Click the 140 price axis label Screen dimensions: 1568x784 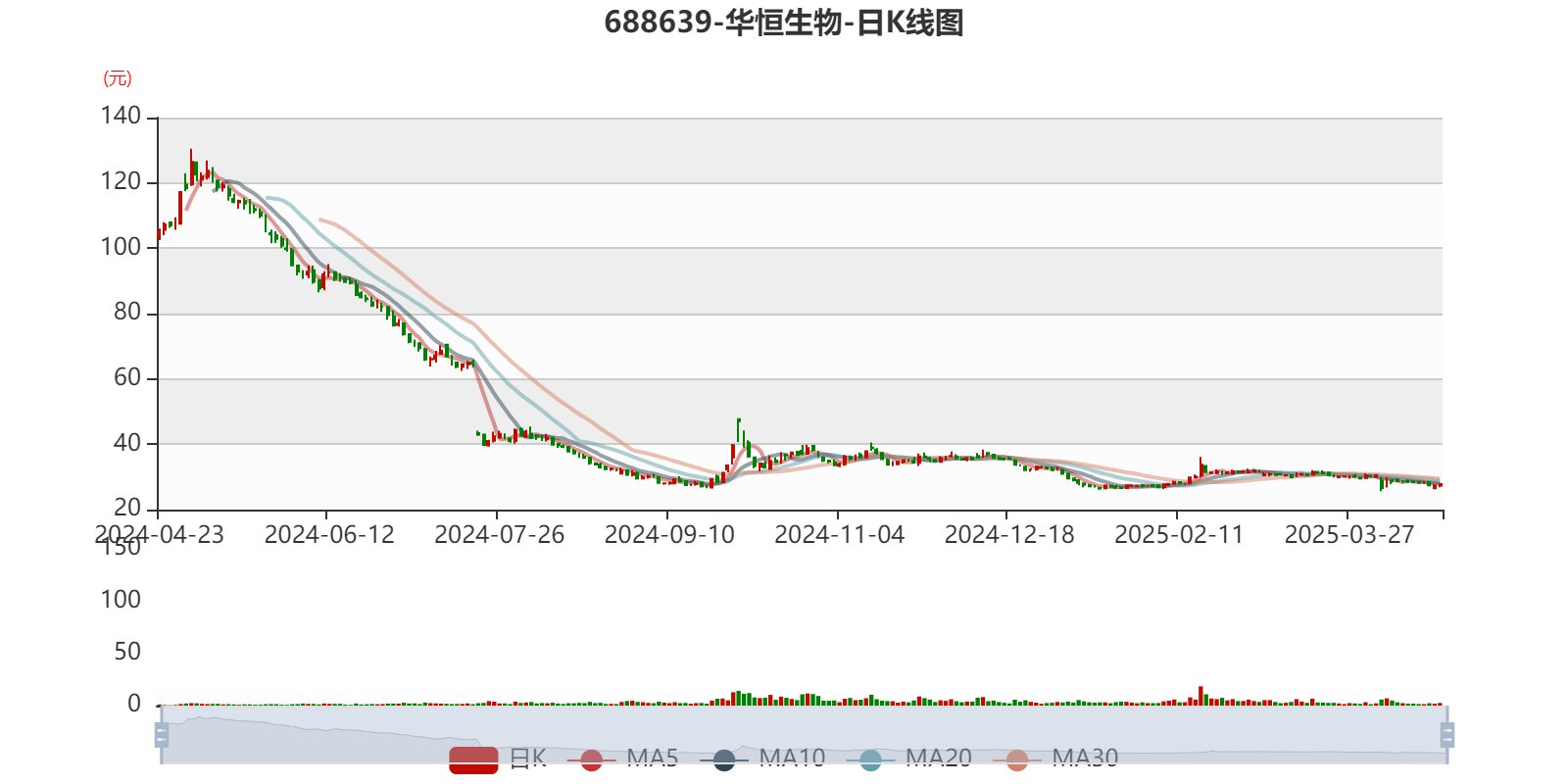[121, 116]
